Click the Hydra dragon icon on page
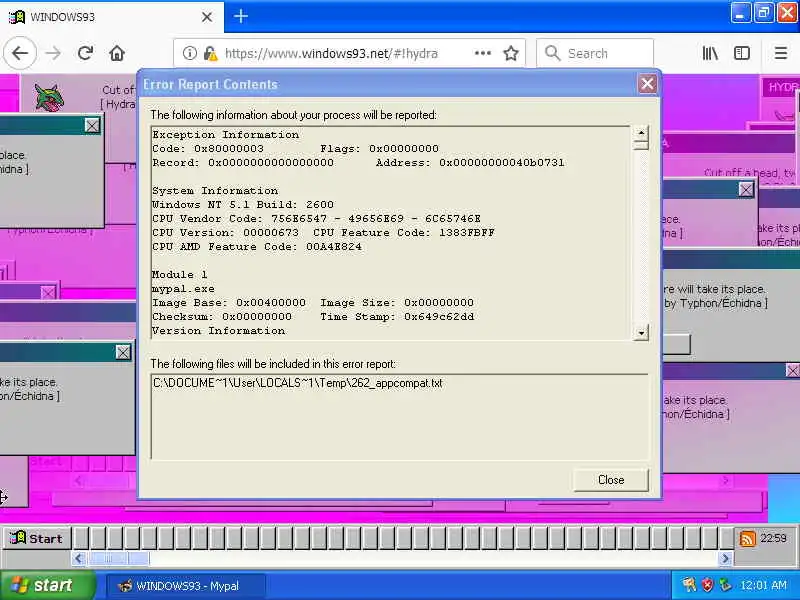The height and width of the screenshot is (600, 800). [49, 97]
